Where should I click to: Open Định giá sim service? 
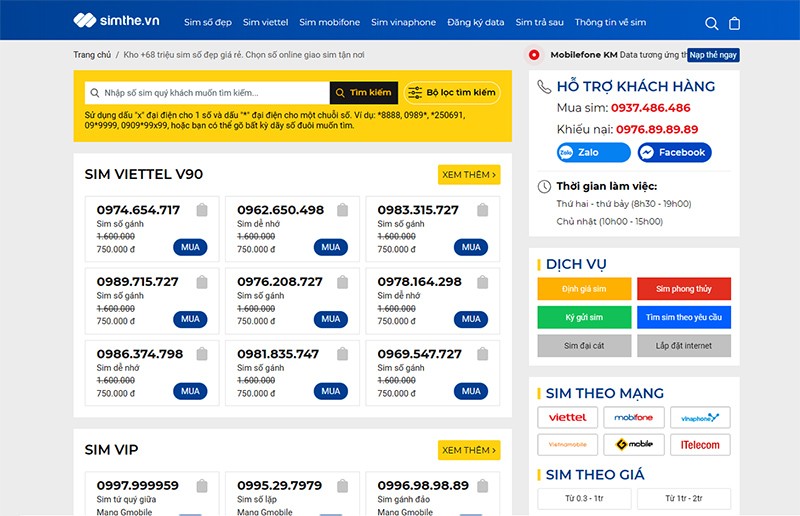coord(584,289)
